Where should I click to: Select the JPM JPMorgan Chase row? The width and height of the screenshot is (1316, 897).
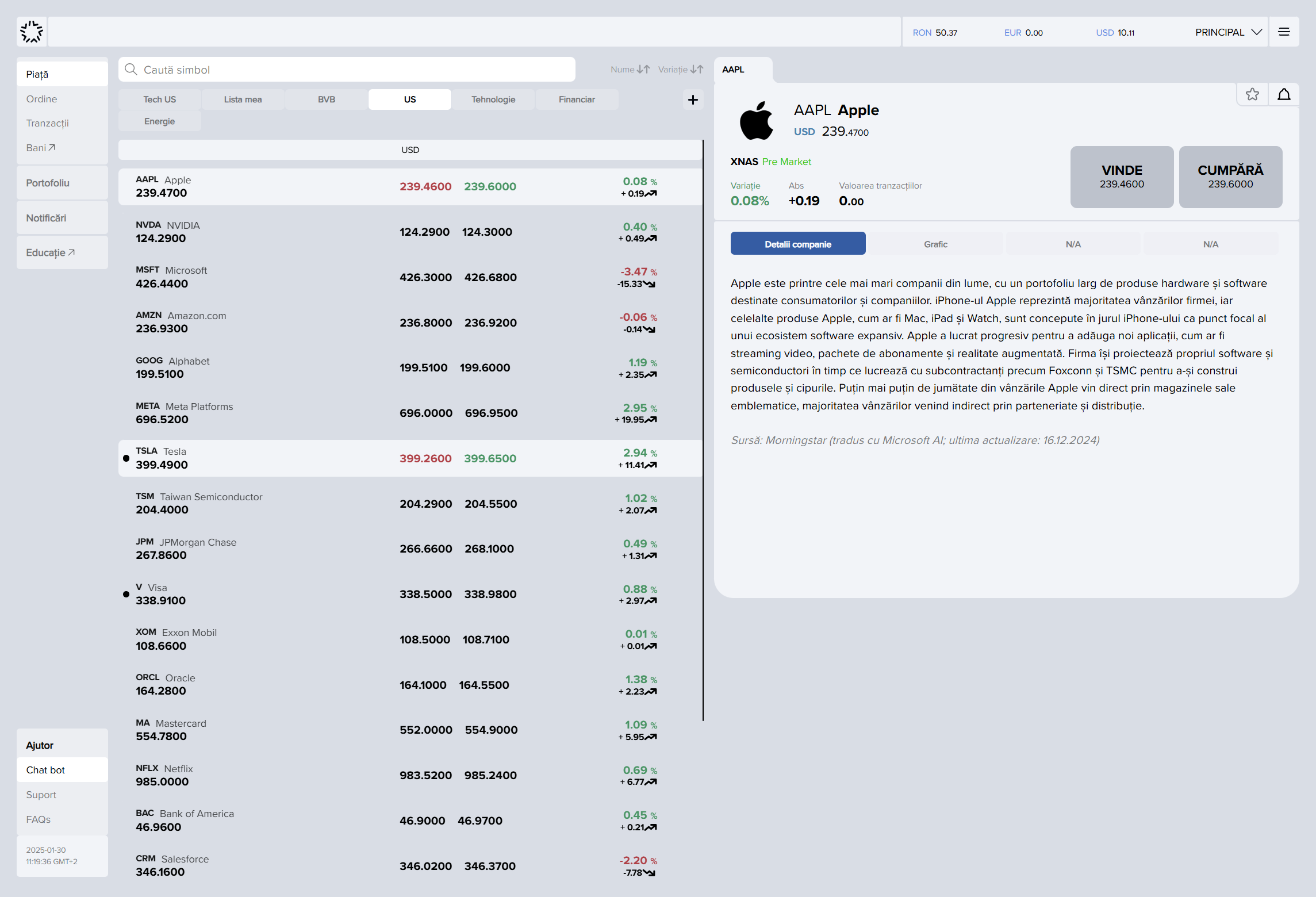(410, 549)
